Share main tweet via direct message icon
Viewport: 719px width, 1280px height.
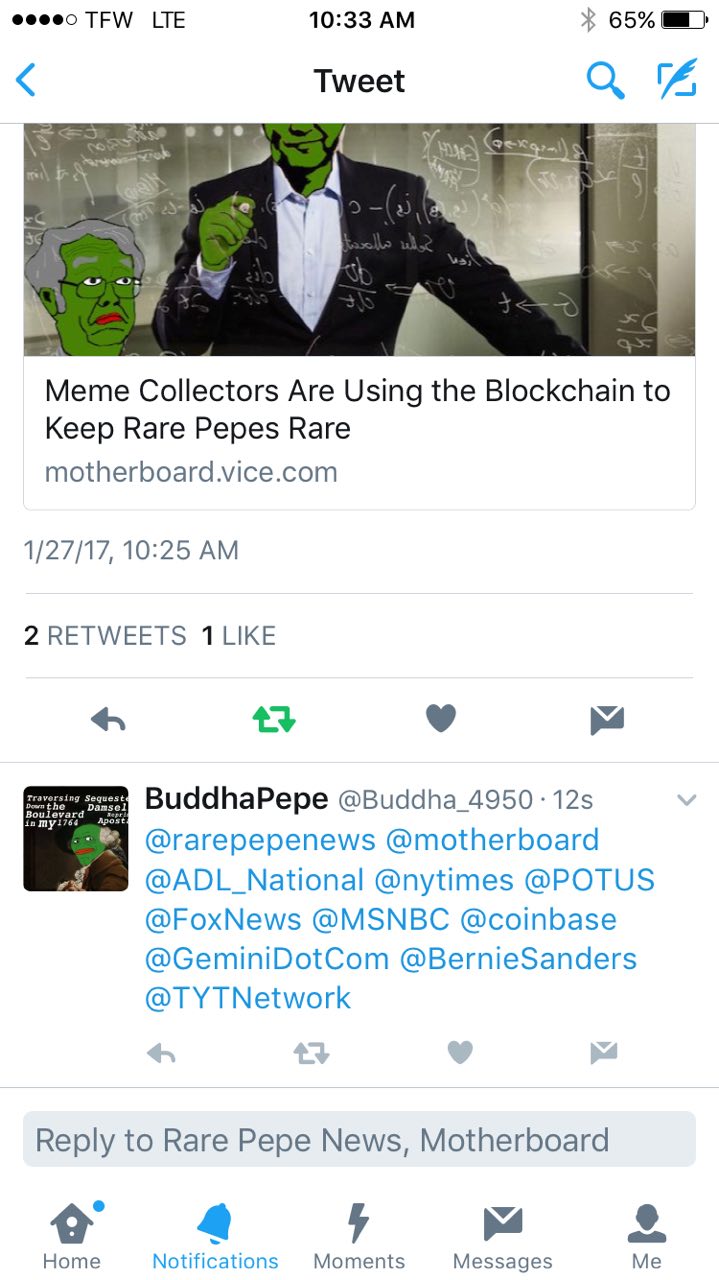click(607, 719)
